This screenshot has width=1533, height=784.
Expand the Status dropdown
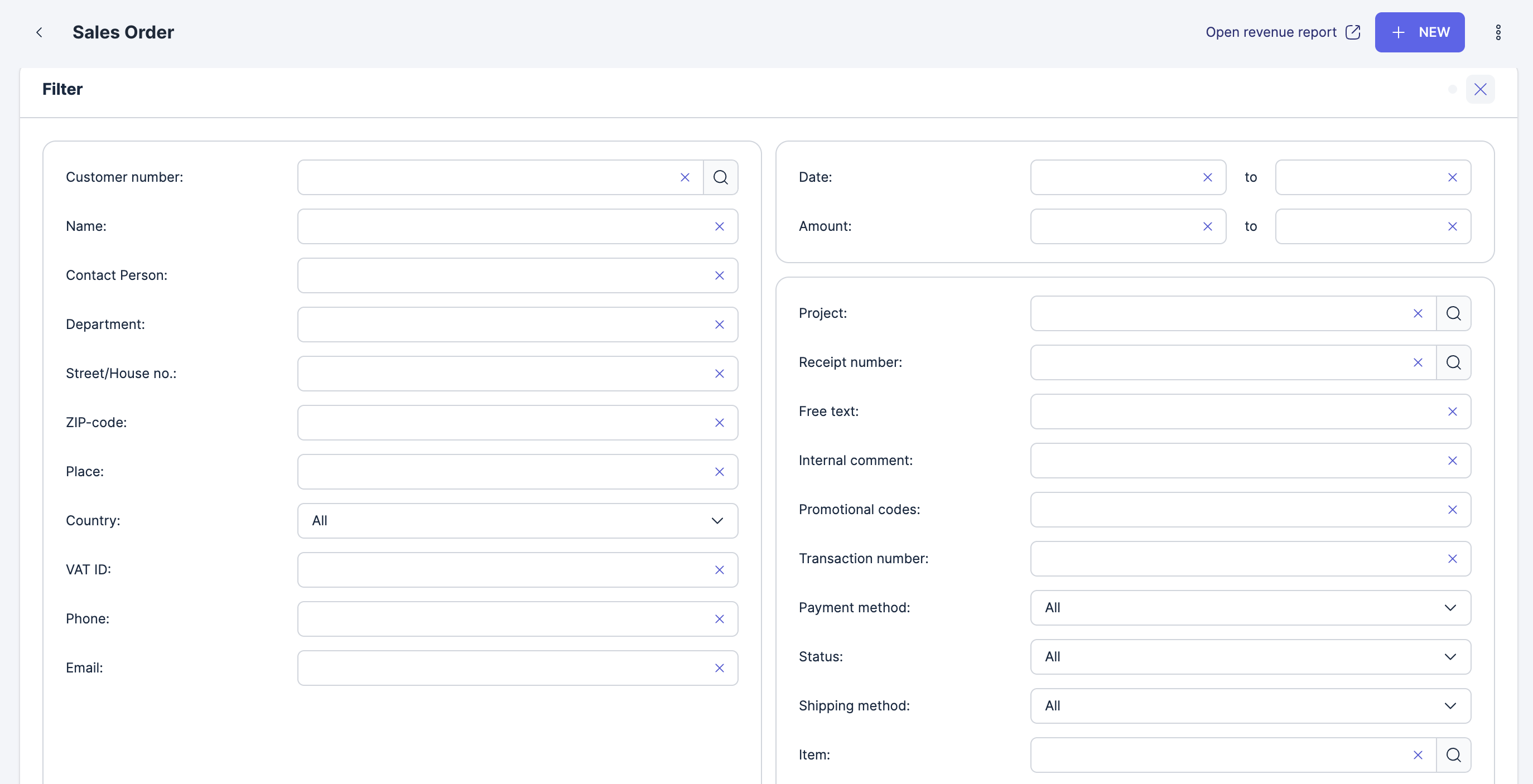pyautogui.click(x=1250, y=657)
